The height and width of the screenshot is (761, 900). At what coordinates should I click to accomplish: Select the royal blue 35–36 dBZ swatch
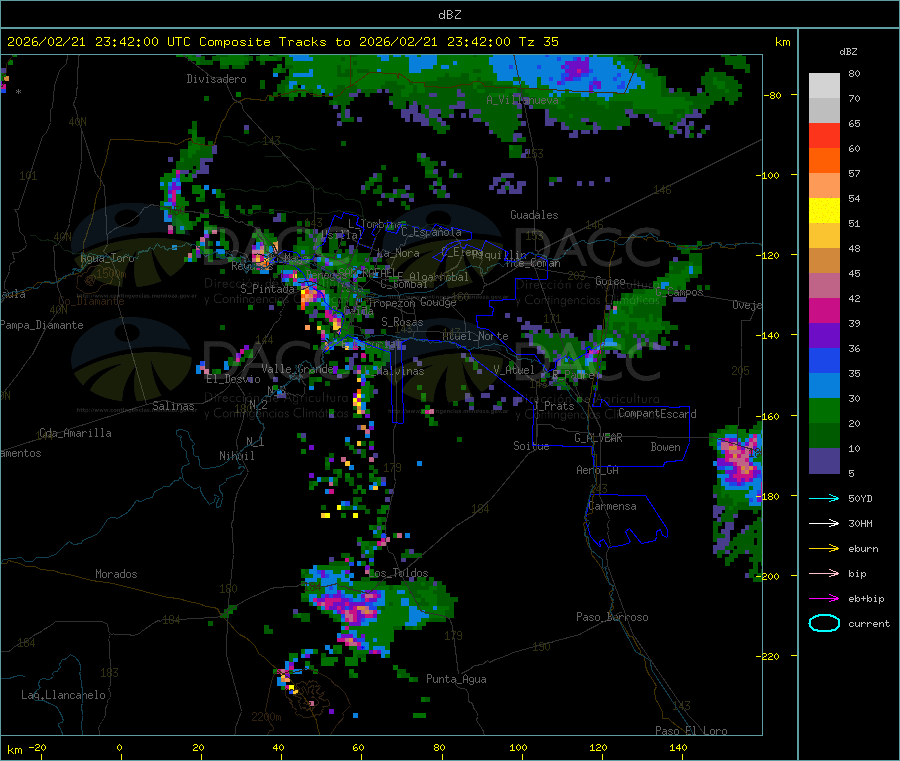click(x=824, y=360)
